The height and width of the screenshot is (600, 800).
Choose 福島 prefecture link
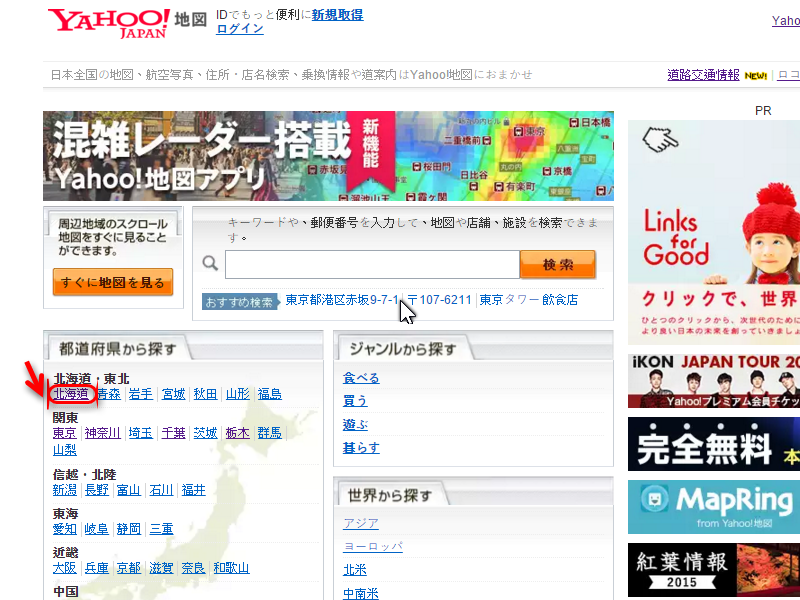click(x=270, y=394)
